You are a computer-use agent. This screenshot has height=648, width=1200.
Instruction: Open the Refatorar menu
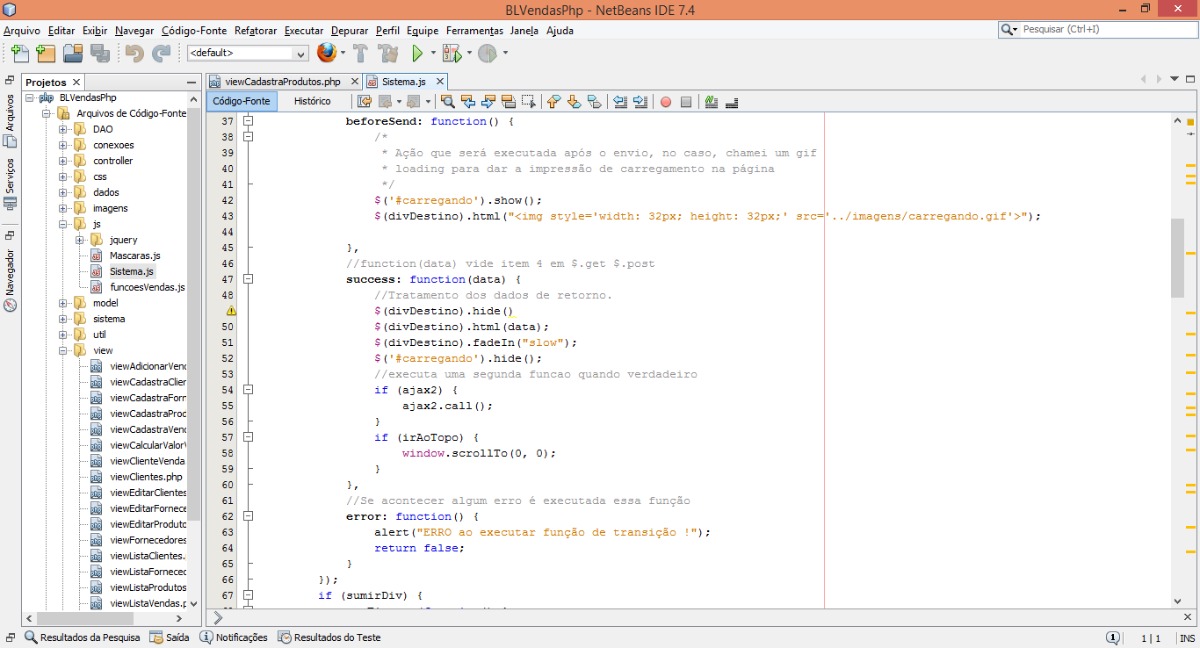point(255,31)
